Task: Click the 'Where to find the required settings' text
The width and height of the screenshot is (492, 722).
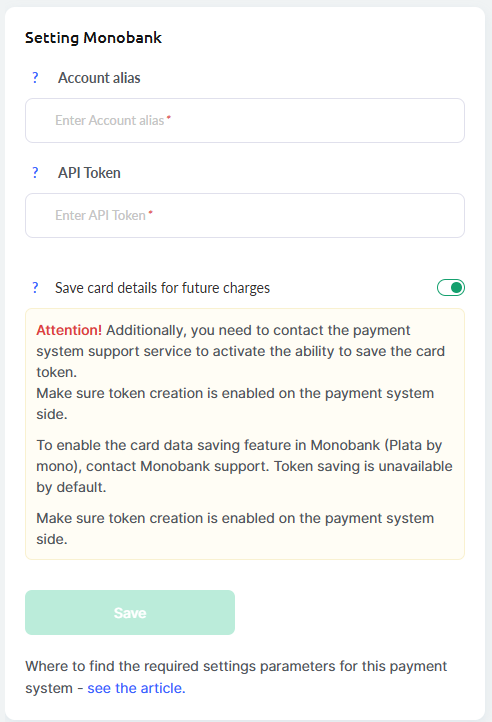Action: [x=236, y=677]
